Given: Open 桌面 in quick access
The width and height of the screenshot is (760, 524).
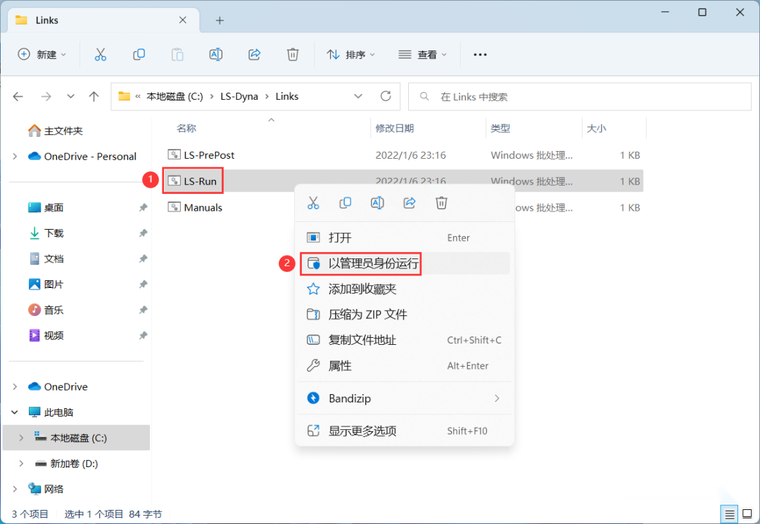Looking at the screenshot, I should tap(46, 207).
